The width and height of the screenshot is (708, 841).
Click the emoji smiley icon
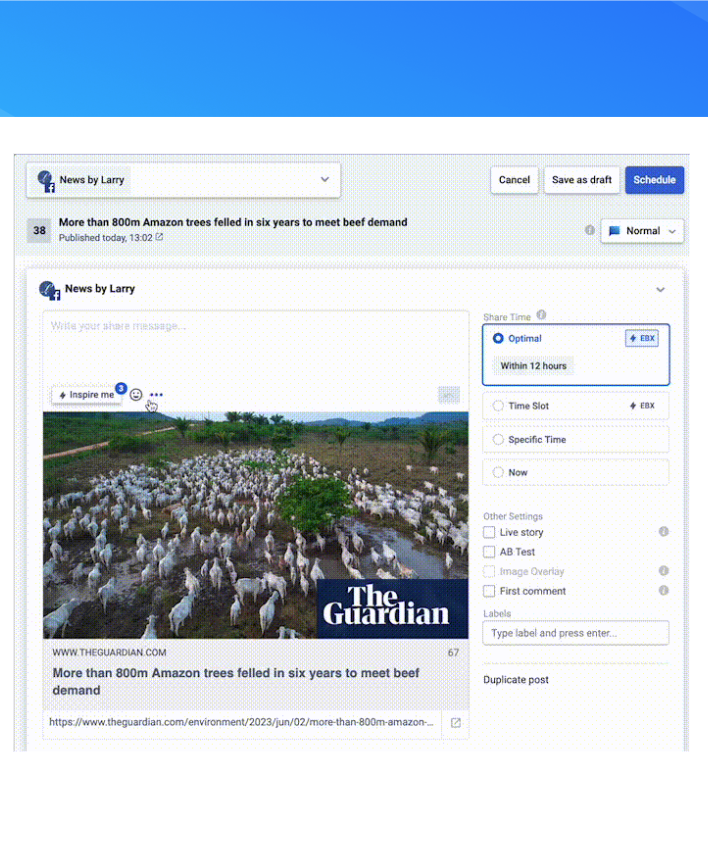(x=136, y=395)
